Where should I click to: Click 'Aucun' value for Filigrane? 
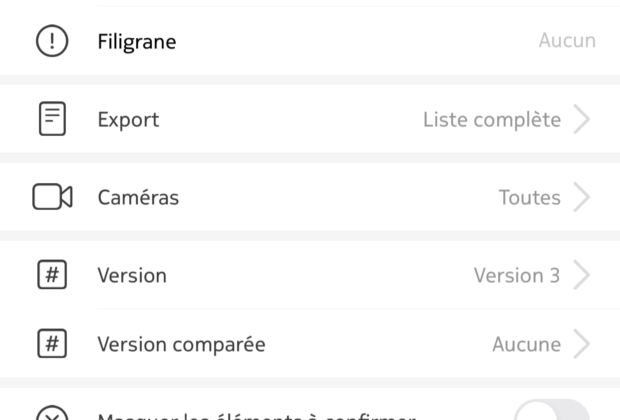point(567,40)
